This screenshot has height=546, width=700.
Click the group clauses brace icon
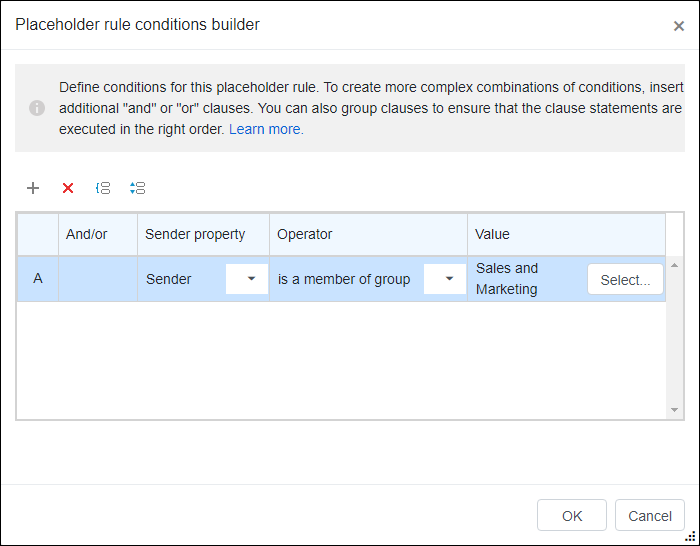[103, 188]
